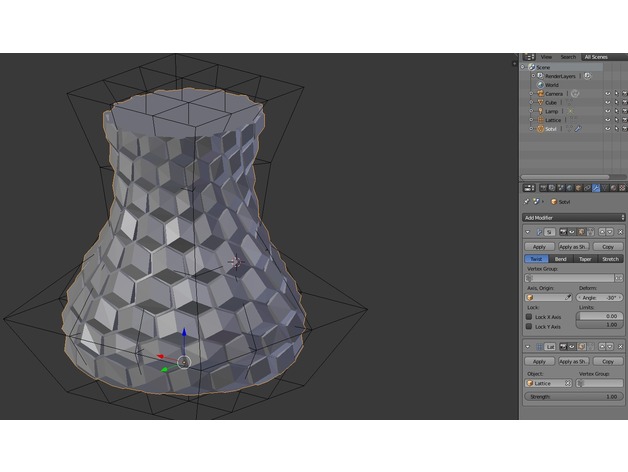Screen dimensions: 628x472
Task: Enable the Lock X Axis checkbox
Action: 529,316
